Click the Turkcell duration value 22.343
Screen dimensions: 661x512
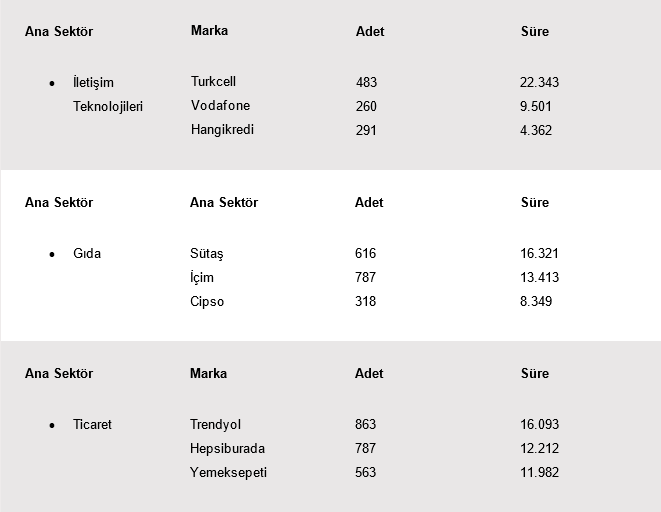coord(539,83)
